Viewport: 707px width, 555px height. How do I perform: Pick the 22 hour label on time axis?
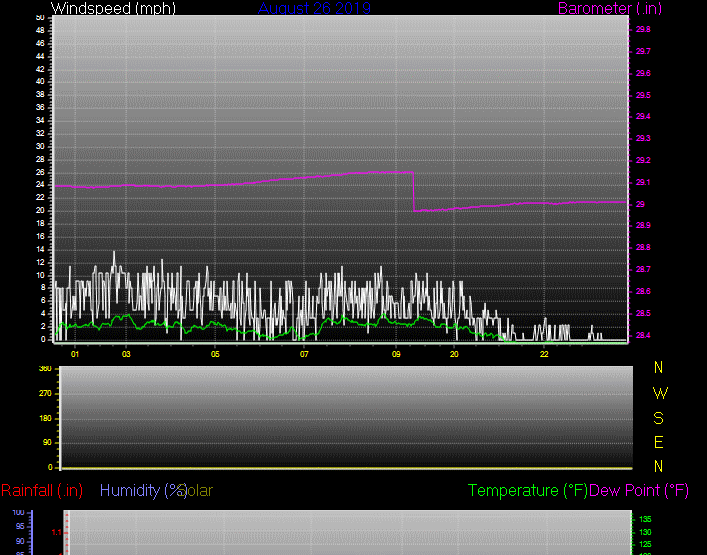[x=544, y=354]
